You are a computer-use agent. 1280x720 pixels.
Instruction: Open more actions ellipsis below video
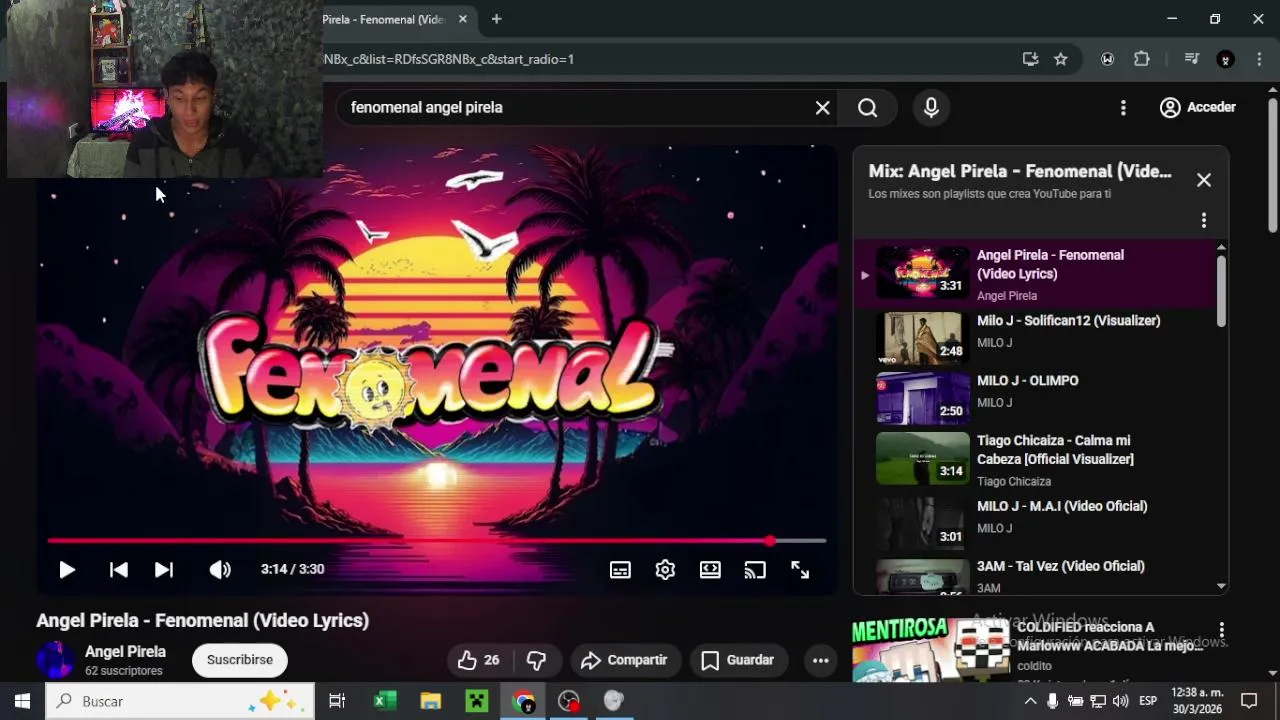[820, 660]
